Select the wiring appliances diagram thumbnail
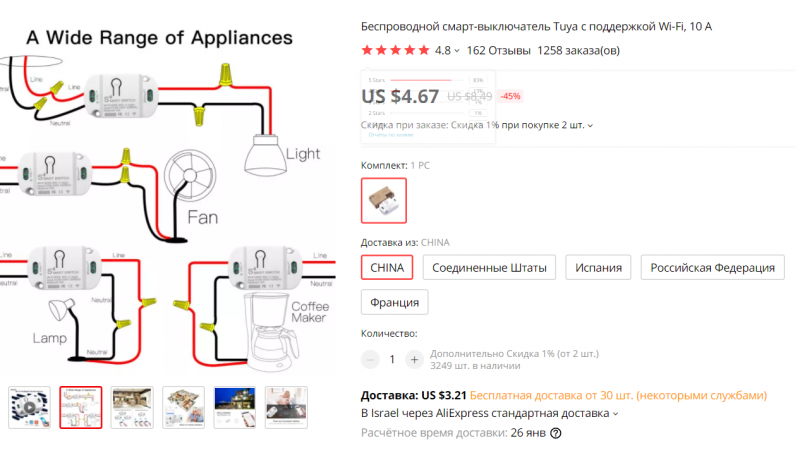This screenshot has height=453, width=800. (x=81, y=408)
